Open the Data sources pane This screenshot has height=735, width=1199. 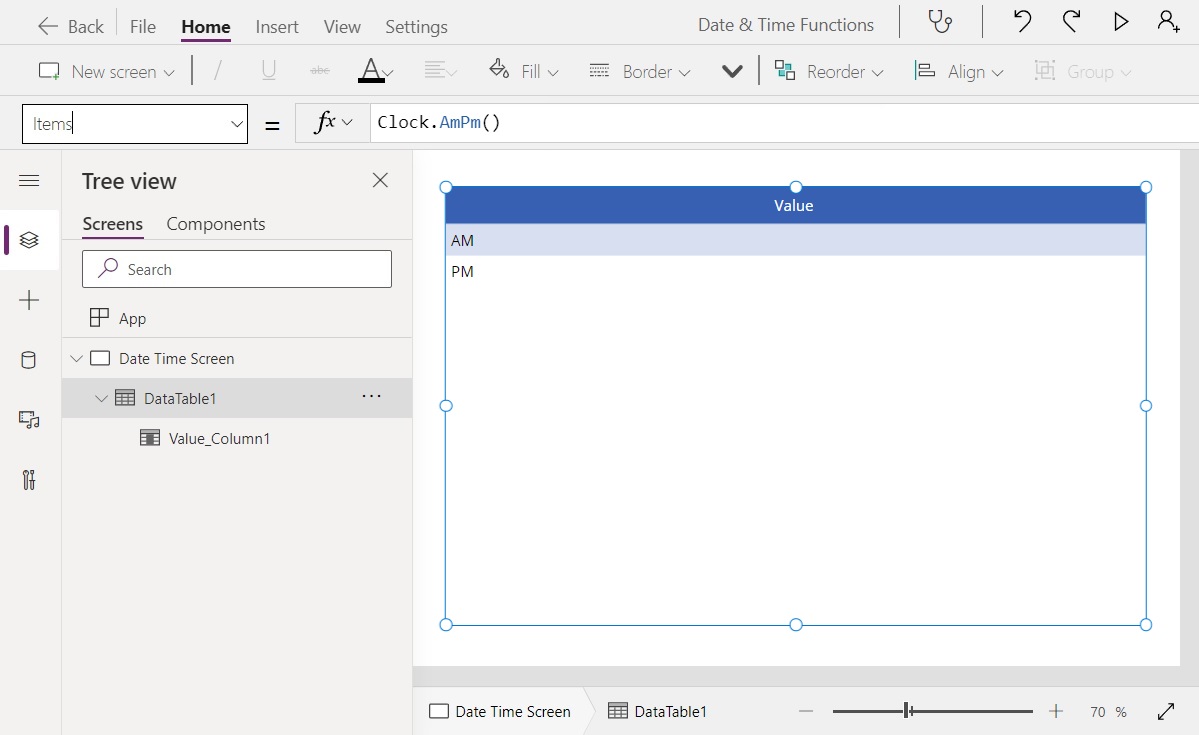[30, 360]
